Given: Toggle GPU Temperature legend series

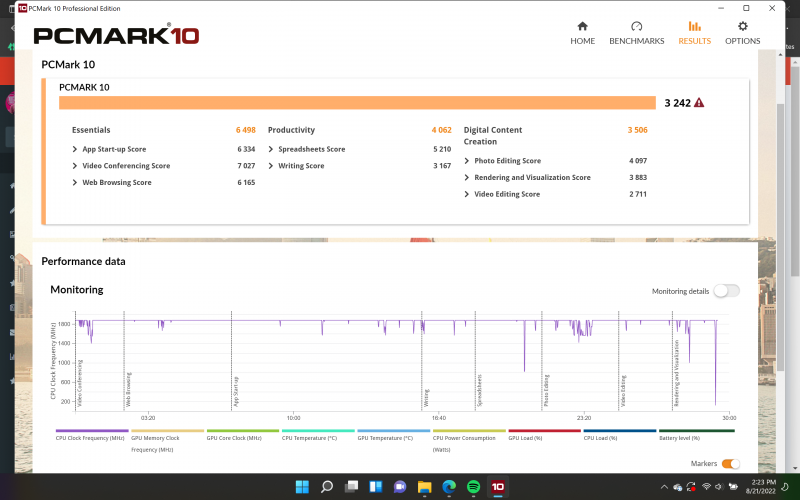Looking at the screenshot, I should coord(393,435).
